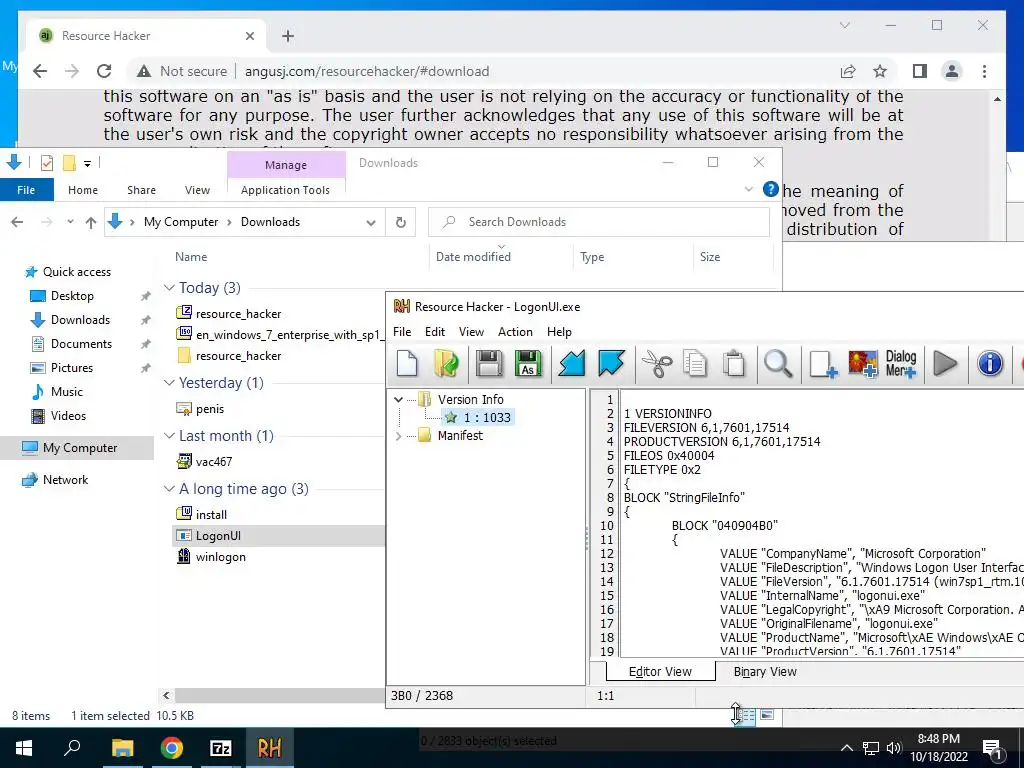Open the Help menu in Resource Hacker

point(559,332)
